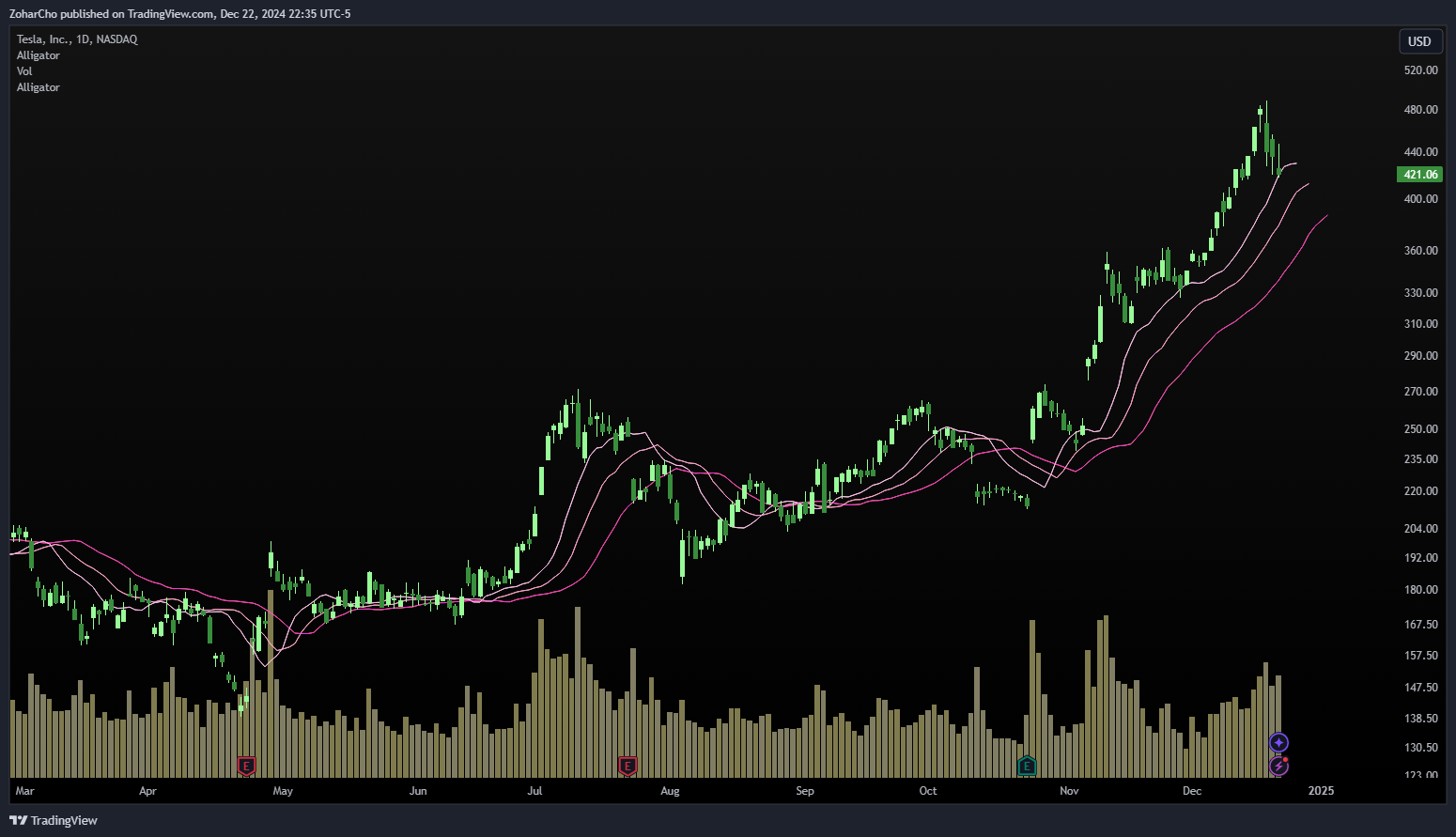Click the 520.00 price scale label

(x=1420, y=70)
